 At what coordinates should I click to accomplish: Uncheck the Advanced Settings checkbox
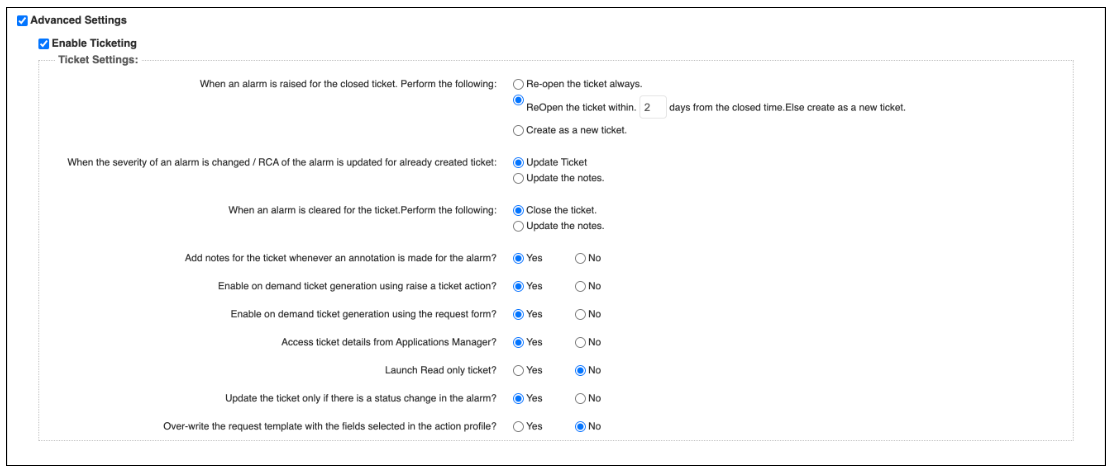(x=22, y=21)
